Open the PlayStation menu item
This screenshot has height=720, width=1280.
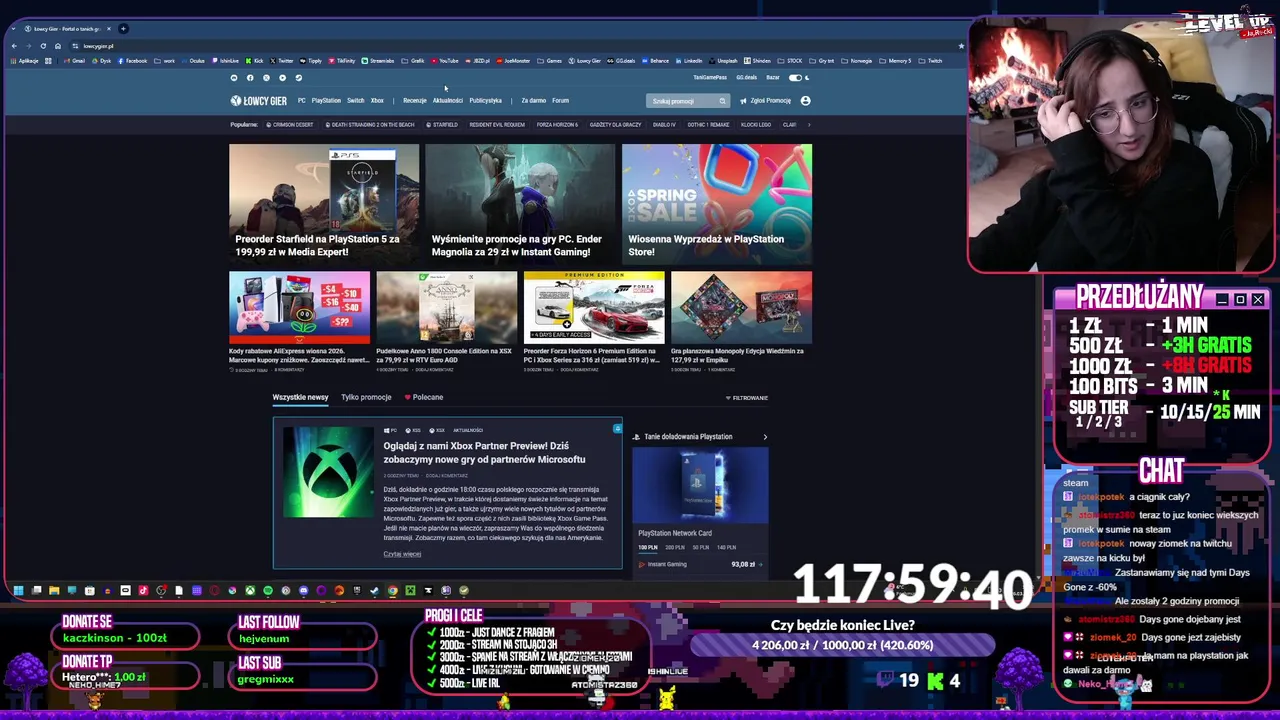pos(326,101)
